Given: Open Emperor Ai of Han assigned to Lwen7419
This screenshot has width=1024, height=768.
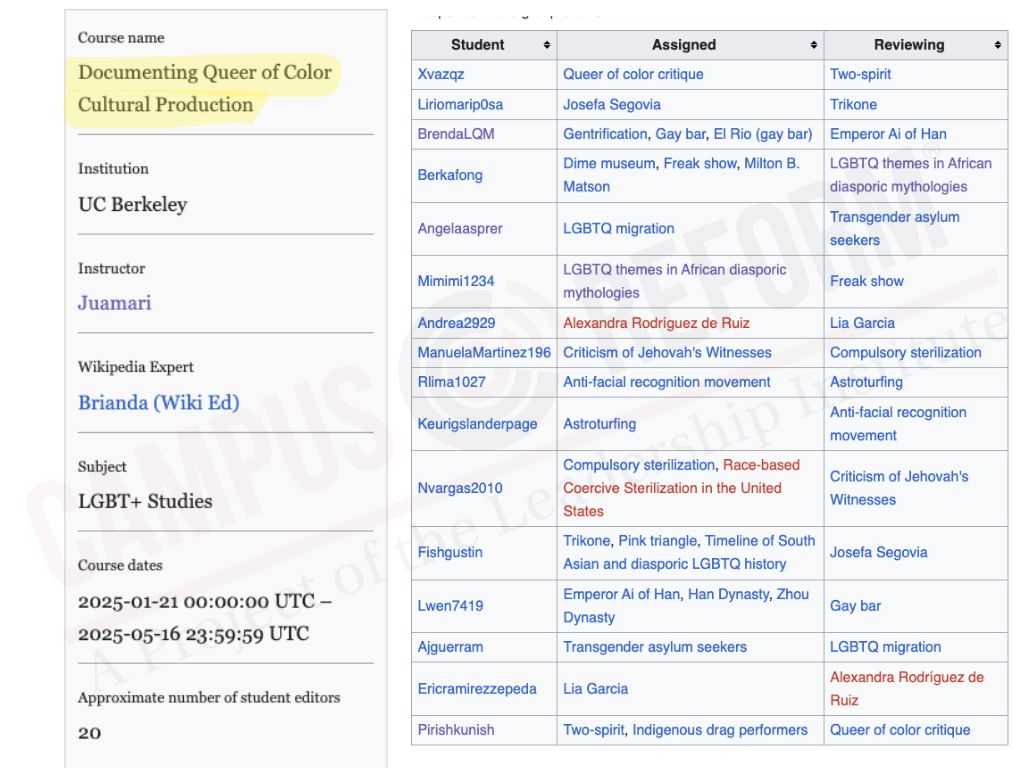Looking at the screenshot, I should 622,594.
